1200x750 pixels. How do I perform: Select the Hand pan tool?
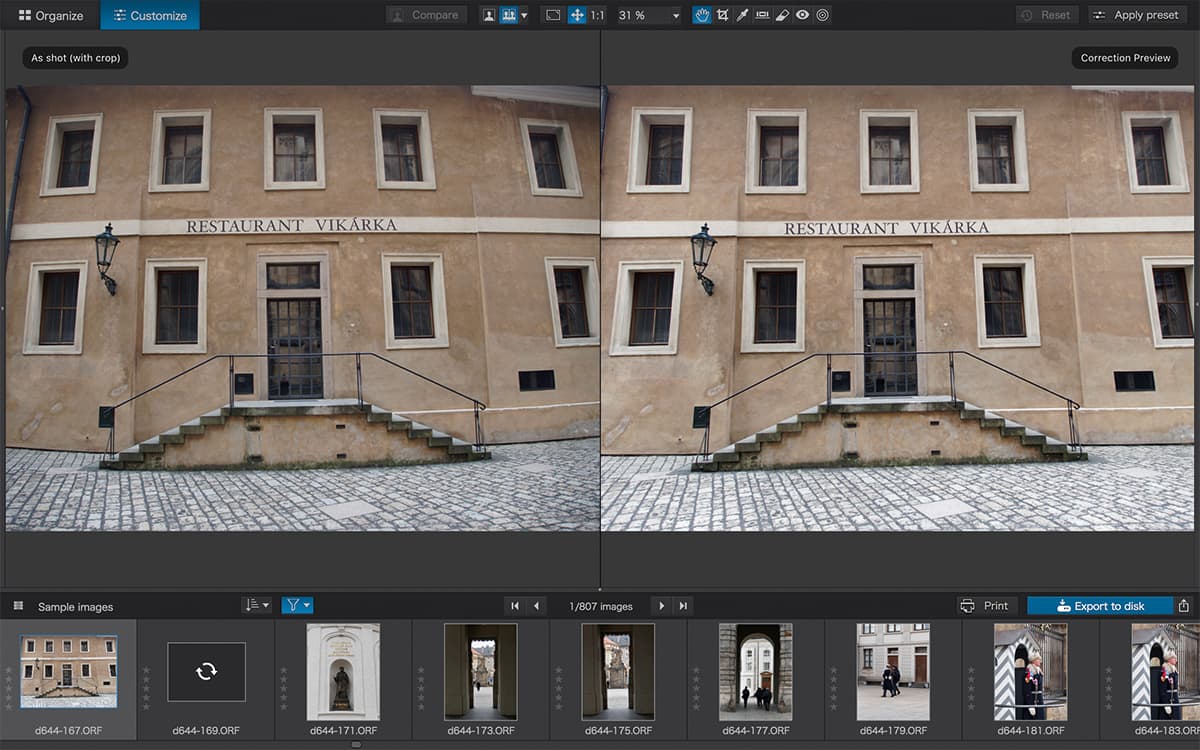pyautogui.click(x=702, y=15)
